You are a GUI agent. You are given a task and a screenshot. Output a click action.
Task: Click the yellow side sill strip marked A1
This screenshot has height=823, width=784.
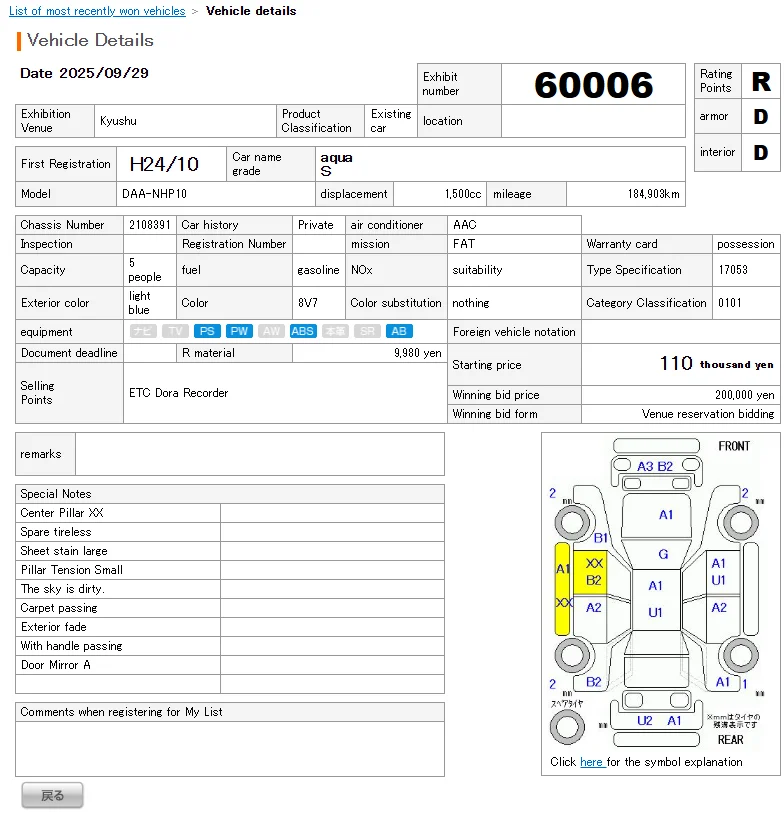click(562, 588)
